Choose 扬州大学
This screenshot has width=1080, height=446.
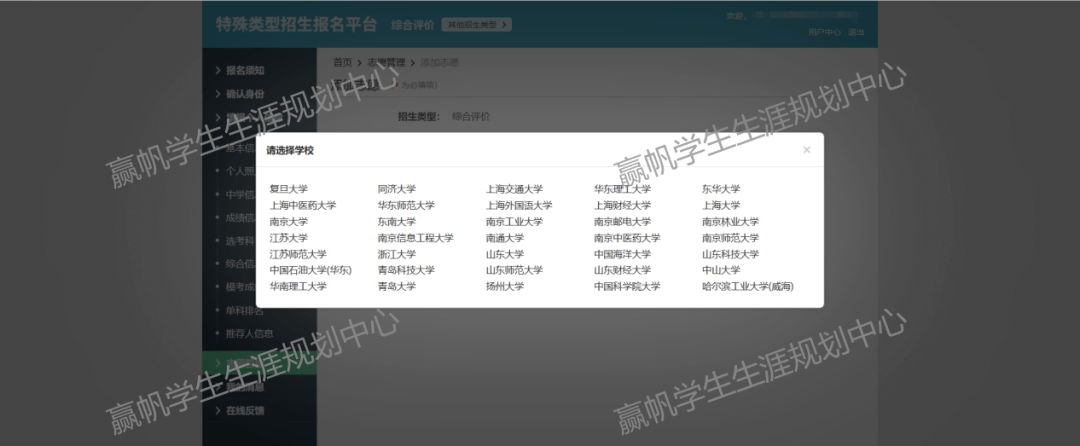point(505,286)
